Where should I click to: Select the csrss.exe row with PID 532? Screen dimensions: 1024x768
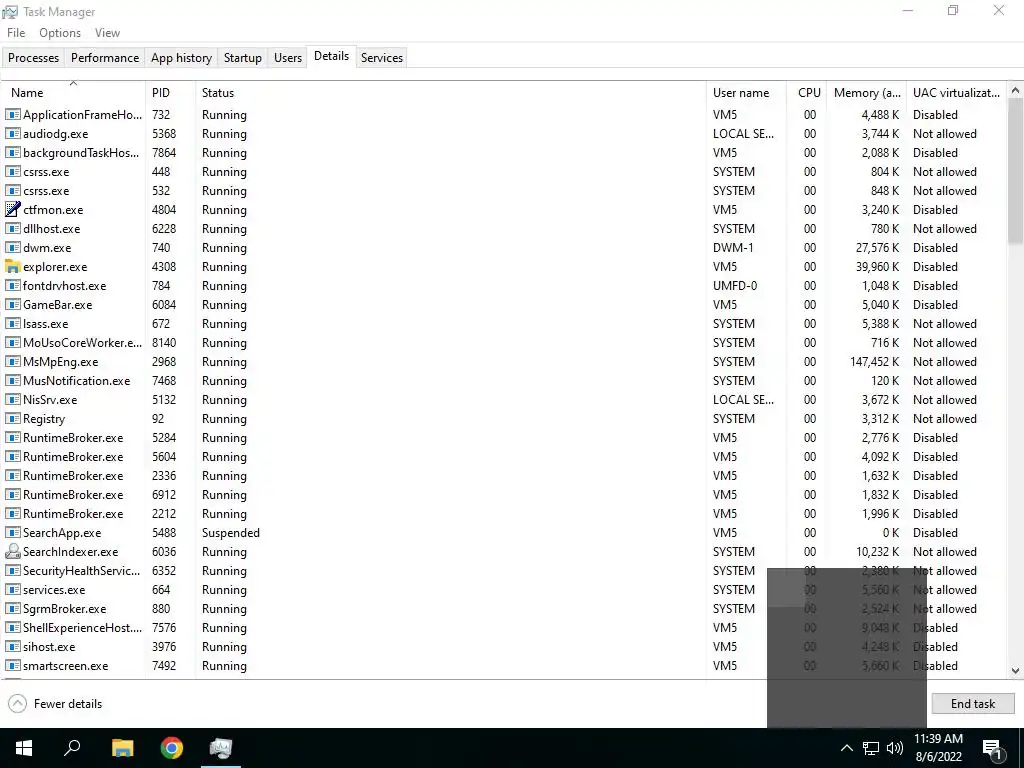pyautogui.click(x=504, y=191)
